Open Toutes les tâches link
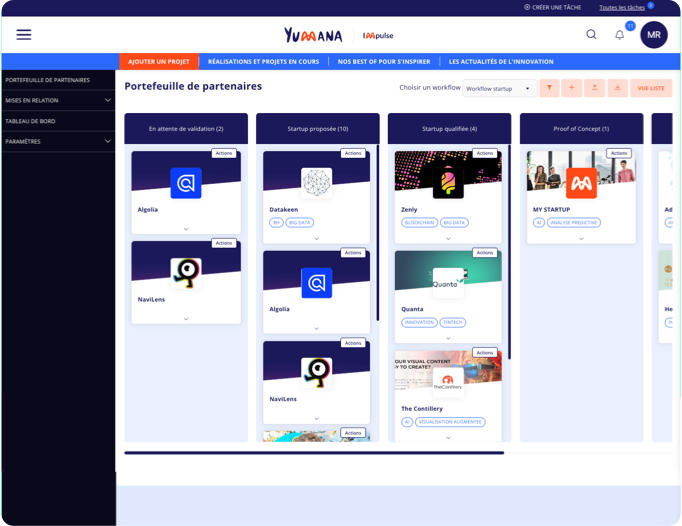The image size is (682, 526). tap(622, 7)
